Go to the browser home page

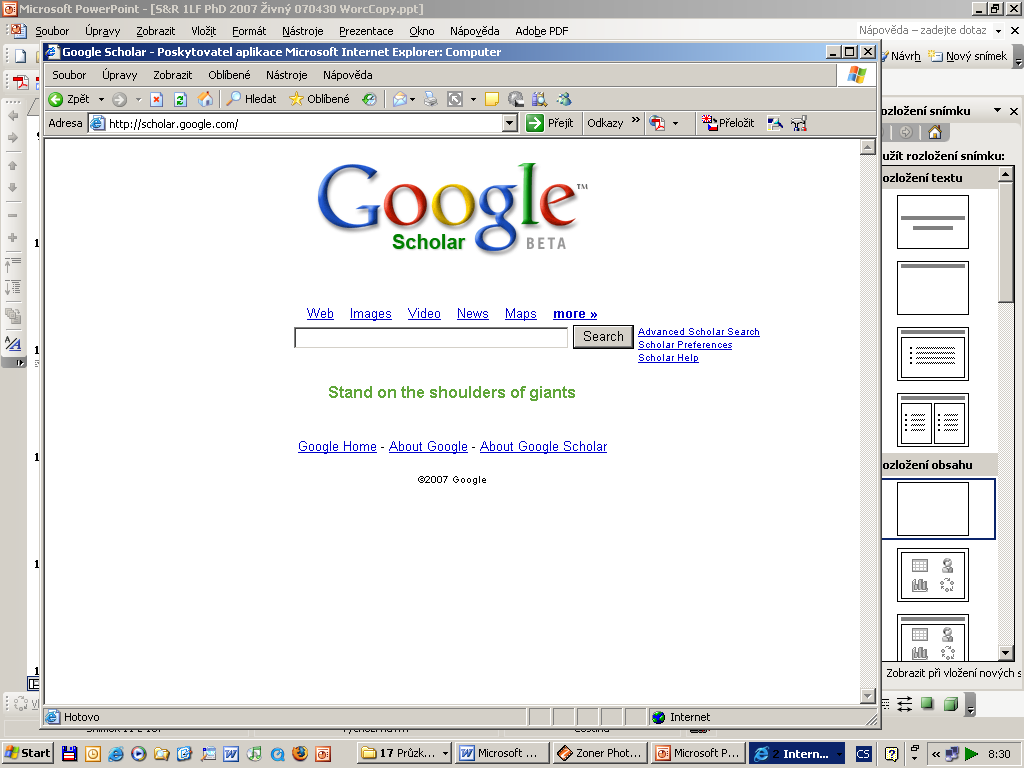click(x=205, y=99)
